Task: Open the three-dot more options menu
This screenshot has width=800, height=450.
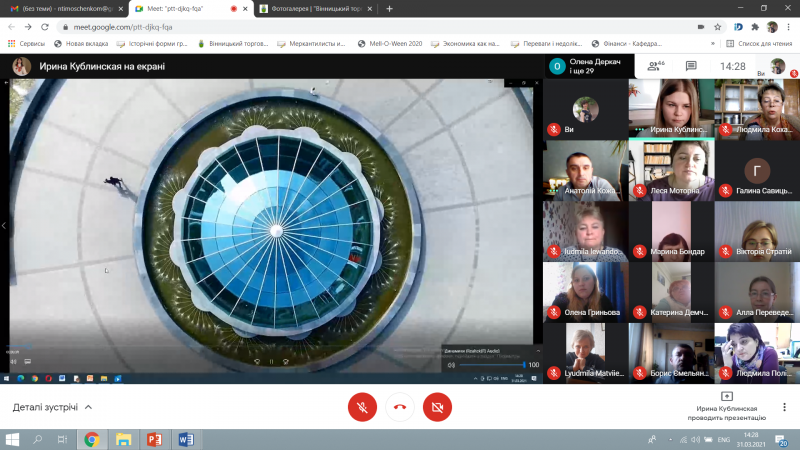Action: click(784, 407)
